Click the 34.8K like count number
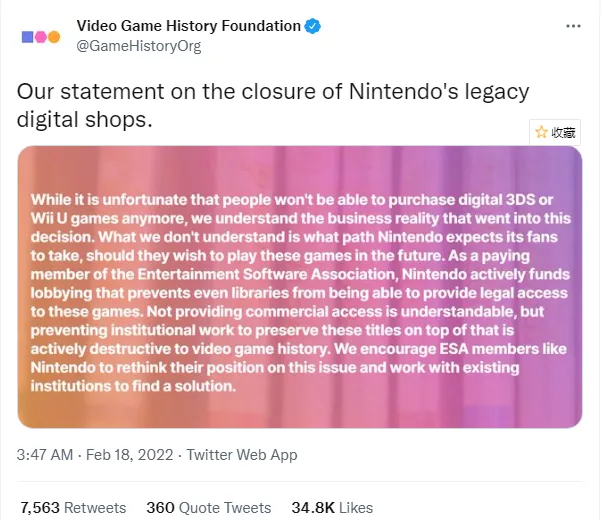 point(313,506)
